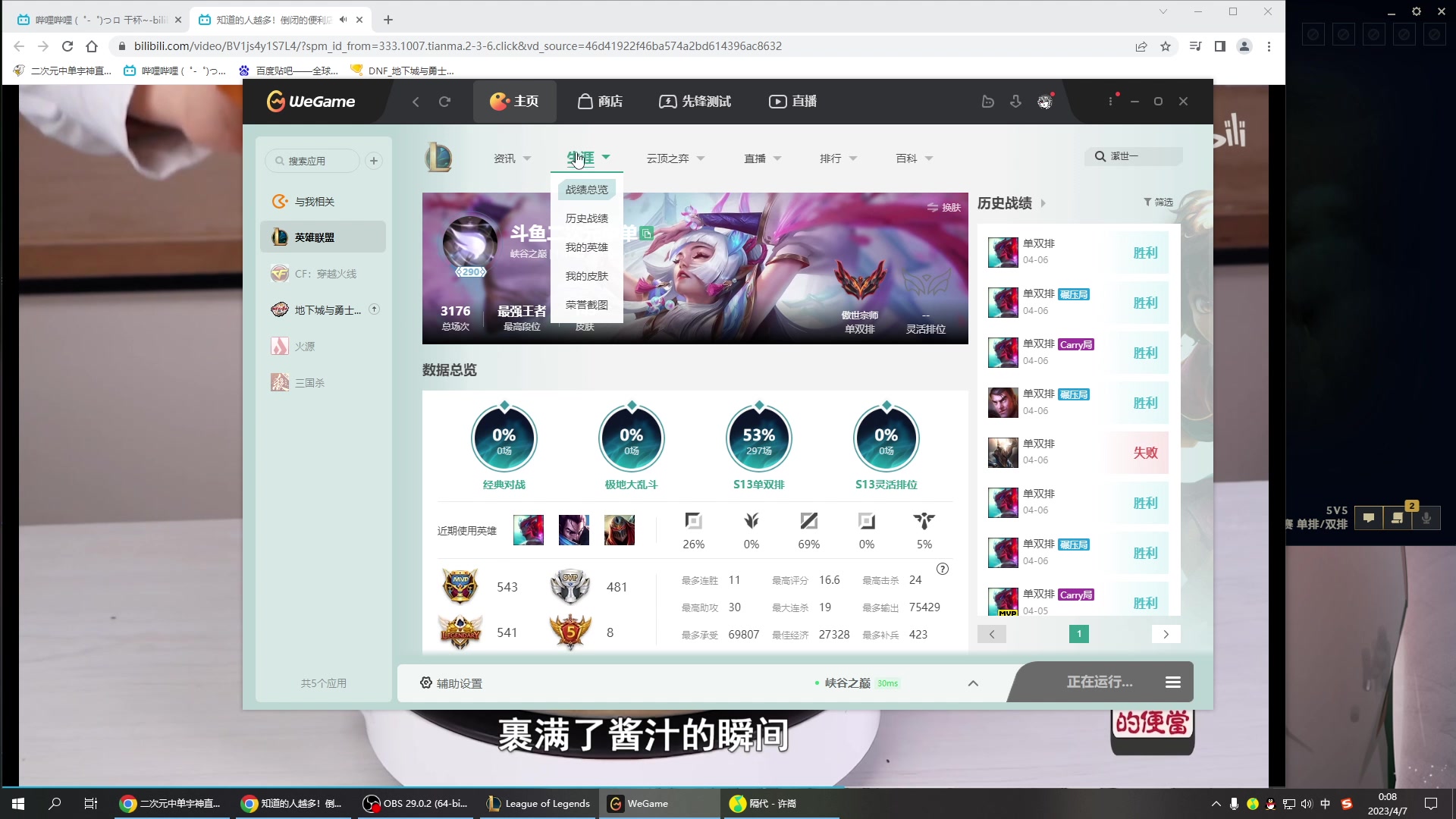Image resolution: width=1456 pixels, height=819 pixels.
Task: Open the 失败 match entry
Action: click(1078, 453)
